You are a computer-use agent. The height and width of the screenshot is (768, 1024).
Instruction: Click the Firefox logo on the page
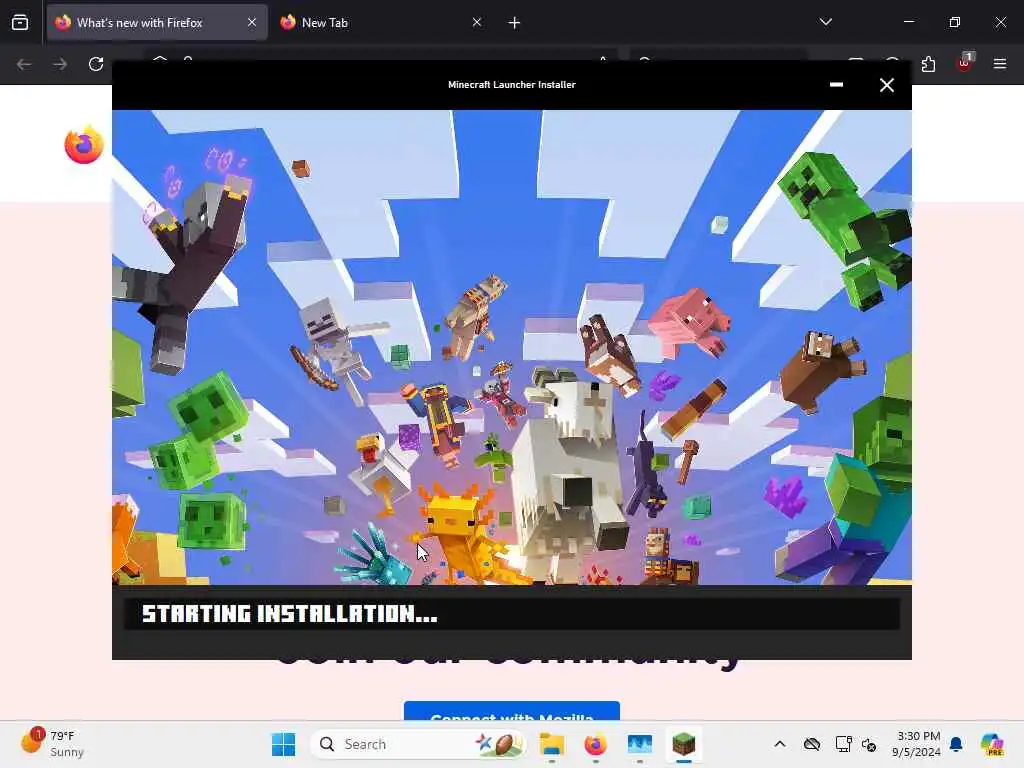pyautogui.click(x=84, y=144)
